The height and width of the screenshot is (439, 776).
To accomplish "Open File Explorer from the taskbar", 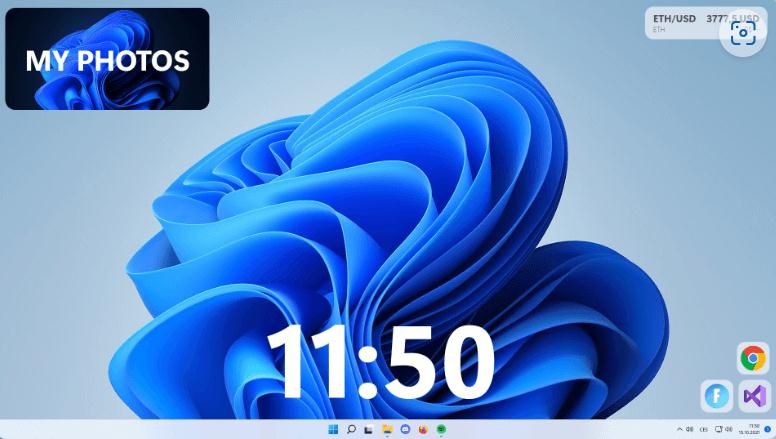I will click(387, 430).
